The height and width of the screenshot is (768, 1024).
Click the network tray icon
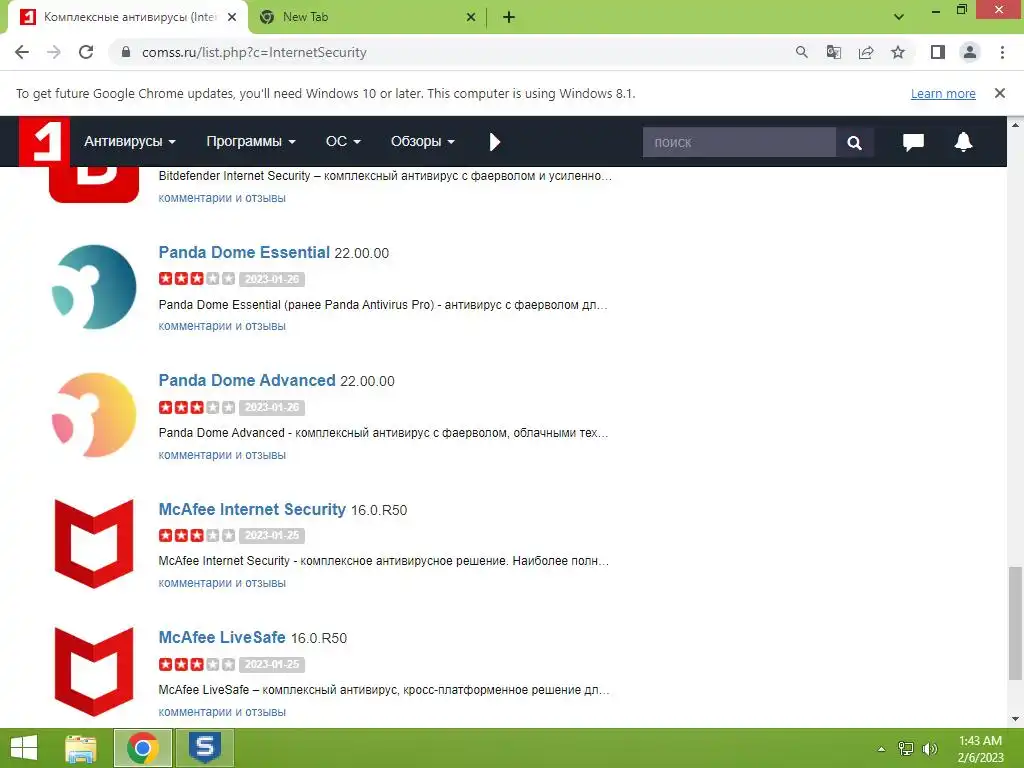pos(906,749)
